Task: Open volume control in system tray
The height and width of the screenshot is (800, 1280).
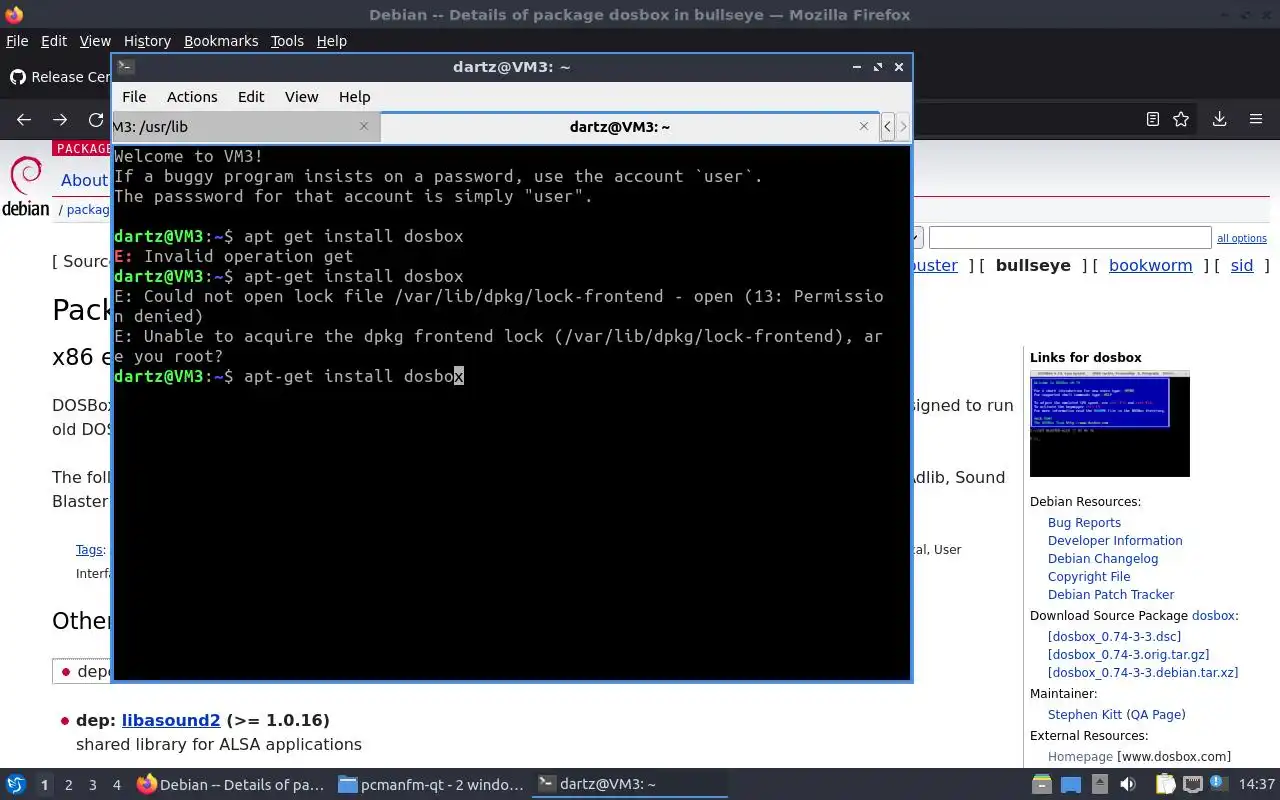Action: (x=1128, y=785)
